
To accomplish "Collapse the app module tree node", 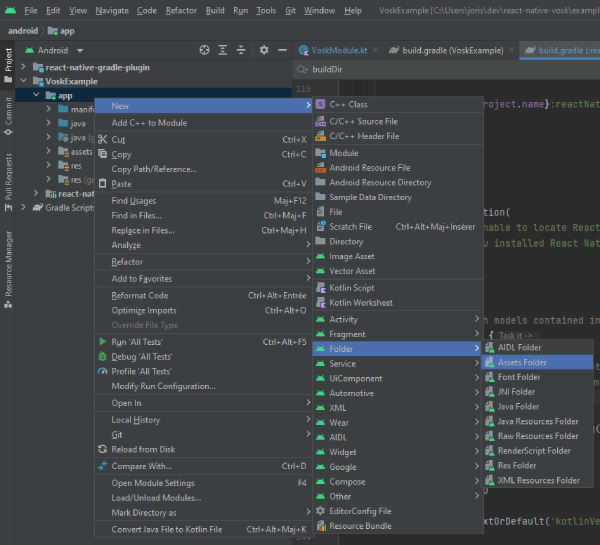I will (36, 95).
